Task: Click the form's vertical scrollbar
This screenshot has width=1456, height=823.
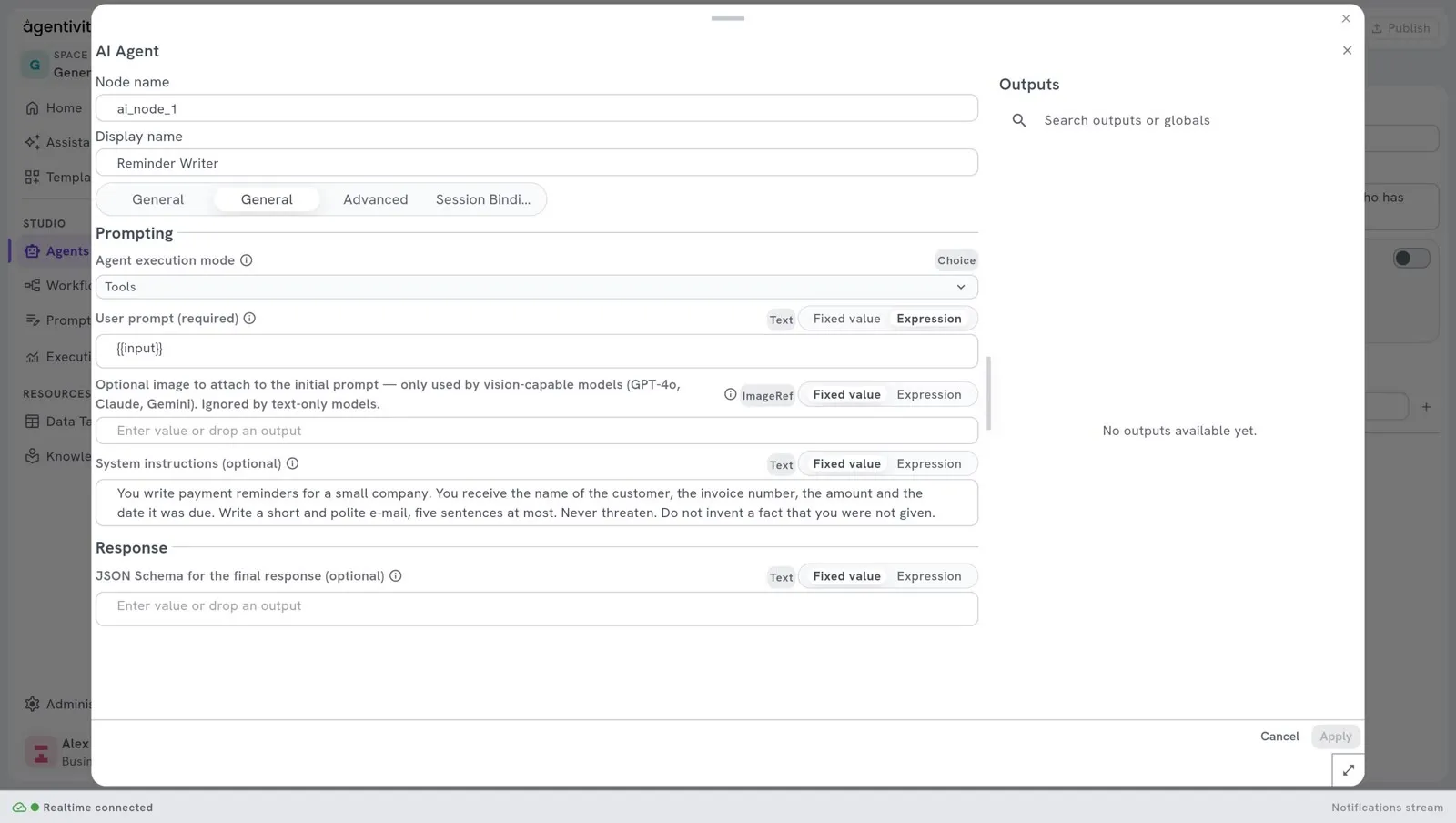Action: point(988,393)
